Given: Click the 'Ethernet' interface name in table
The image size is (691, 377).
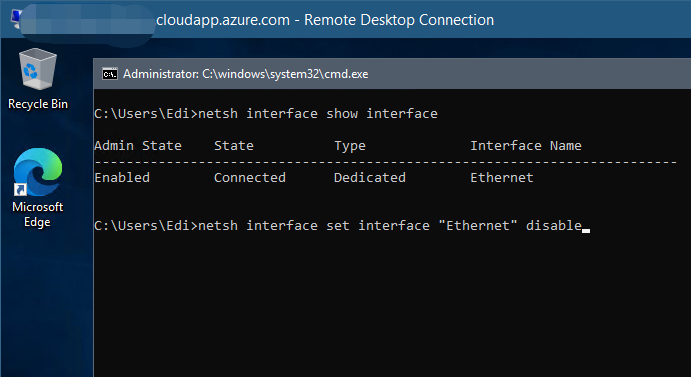Looking at the screenshot, I should coord(502,178).
